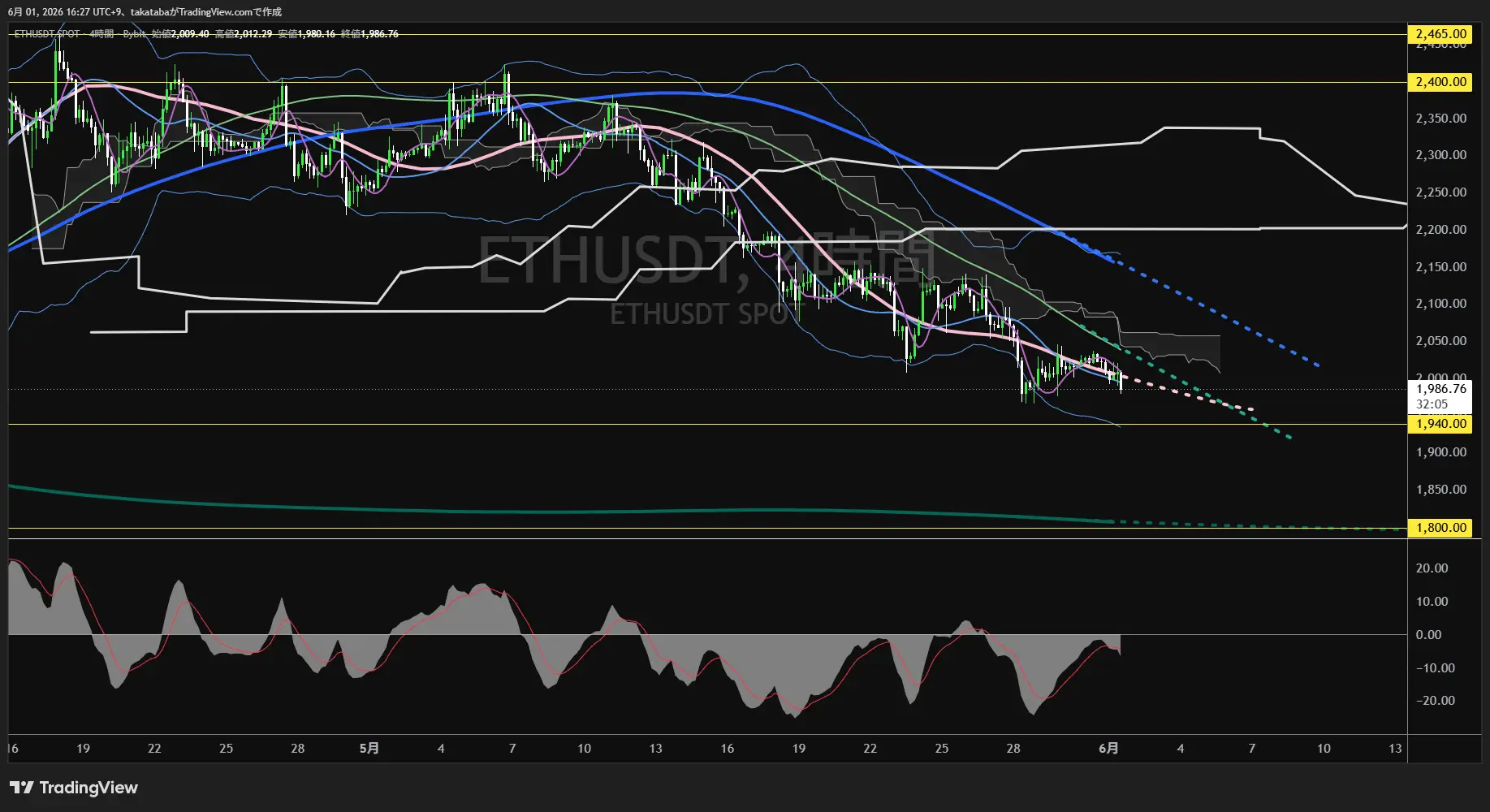
Task: Click the date 28 just before 6月
Action: (x=1013, y=749)
